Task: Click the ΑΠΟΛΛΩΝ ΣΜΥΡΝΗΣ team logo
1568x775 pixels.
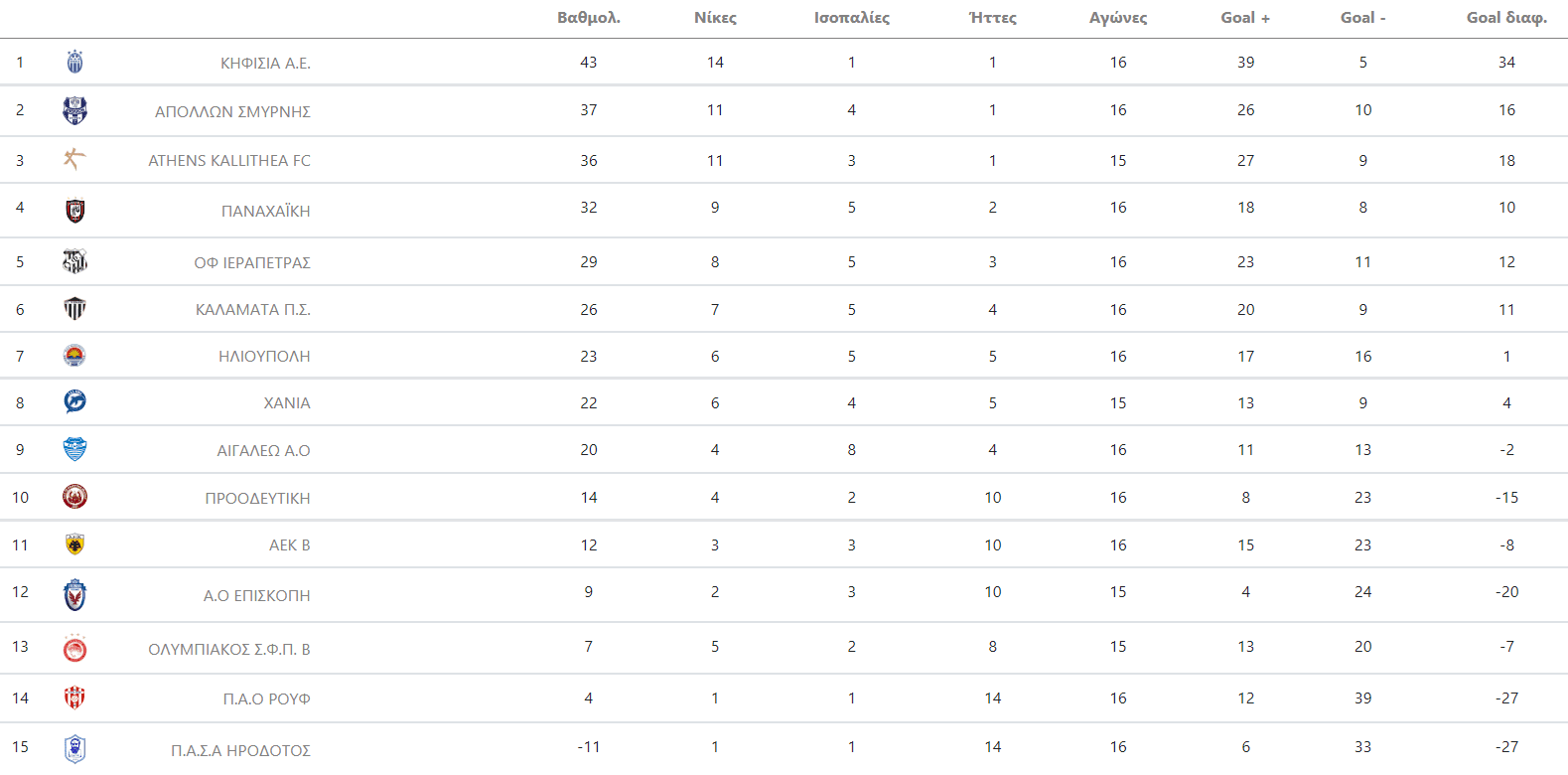Action: [74, 110]
